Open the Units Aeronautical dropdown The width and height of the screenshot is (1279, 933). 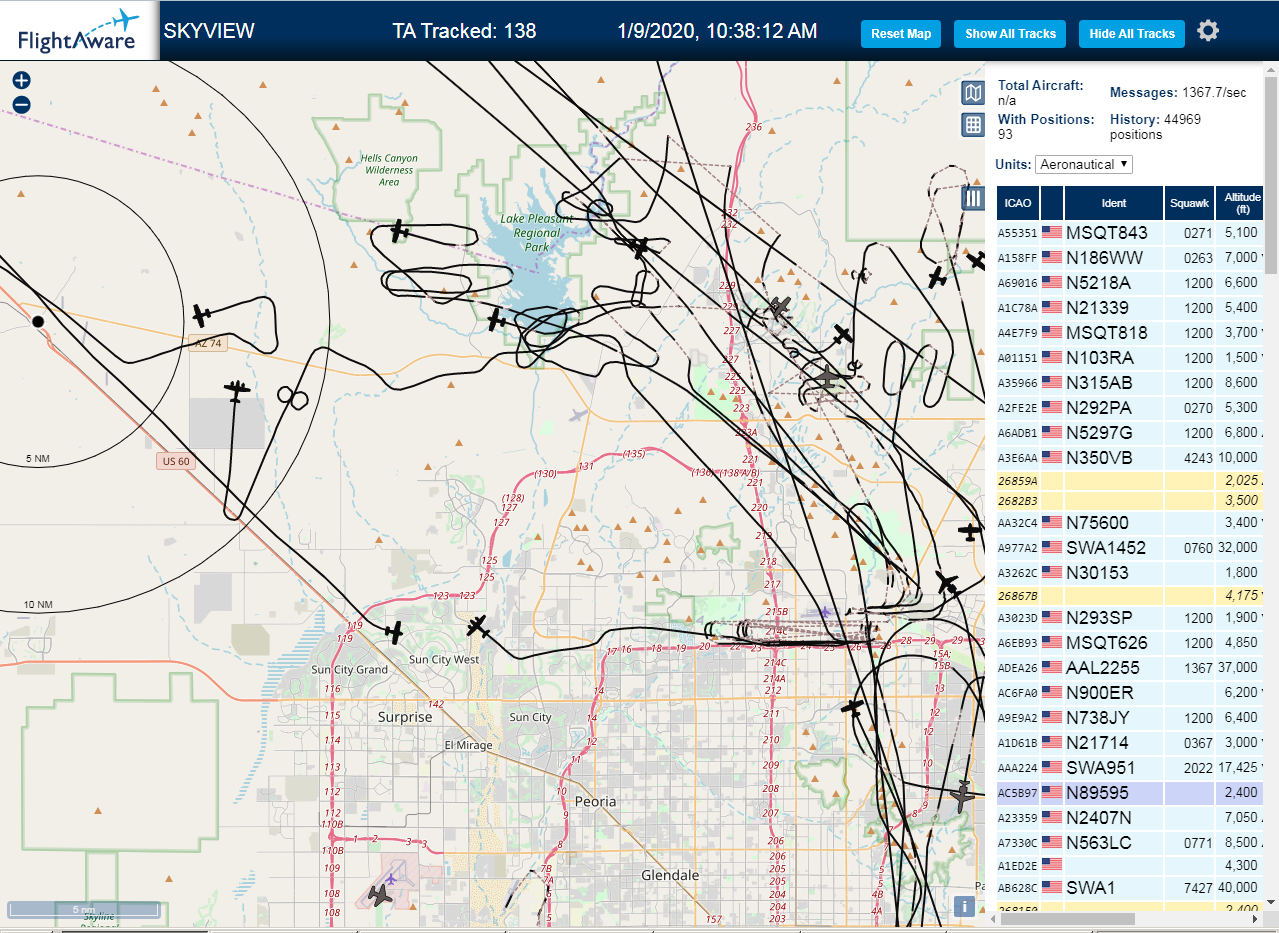[x=1084, y=164]
